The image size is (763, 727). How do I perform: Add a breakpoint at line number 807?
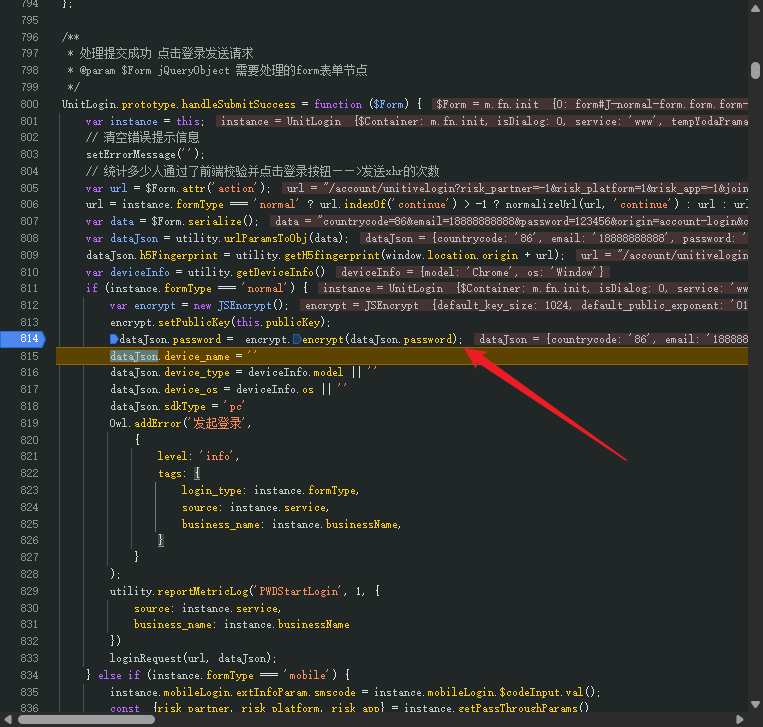pos(29,221)
